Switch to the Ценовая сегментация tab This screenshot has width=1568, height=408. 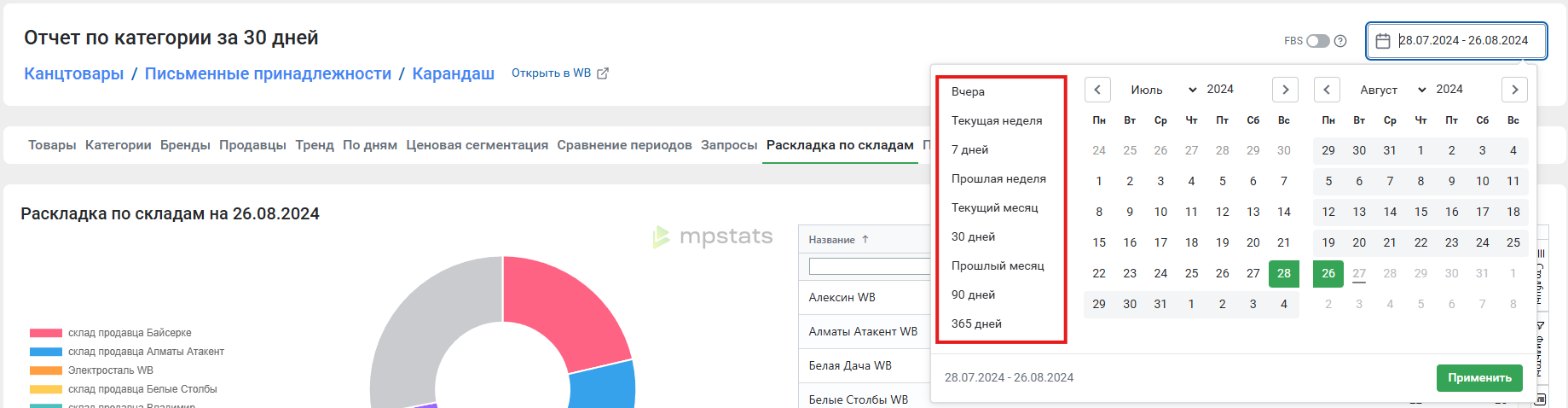point(477,145)
